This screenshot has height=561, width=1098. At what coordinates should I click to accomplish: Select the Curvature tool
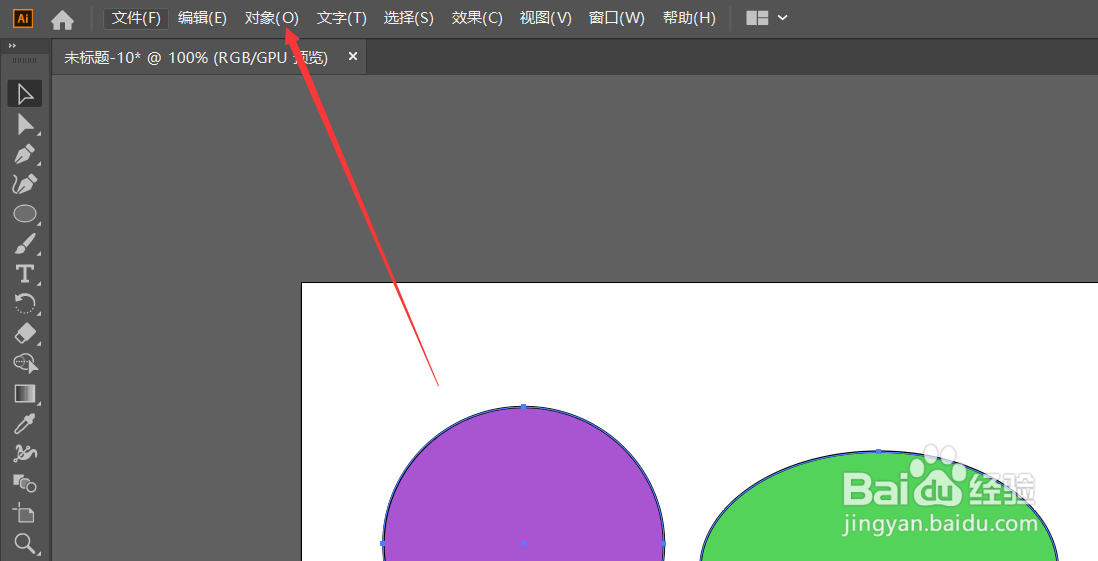(25, 184)
